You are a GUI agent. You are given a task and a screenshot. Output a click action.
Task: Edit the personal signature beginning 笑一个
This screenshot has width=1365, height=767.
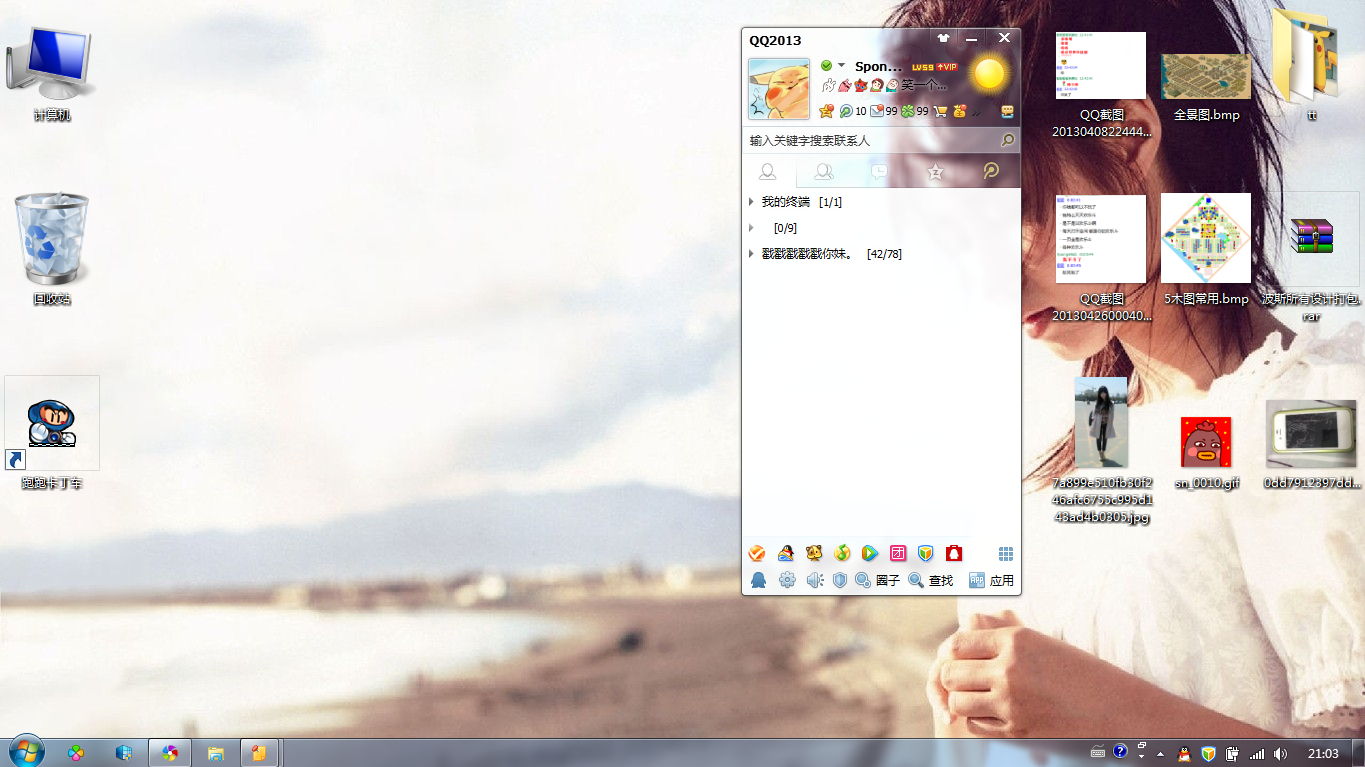(x=924, y=86)
